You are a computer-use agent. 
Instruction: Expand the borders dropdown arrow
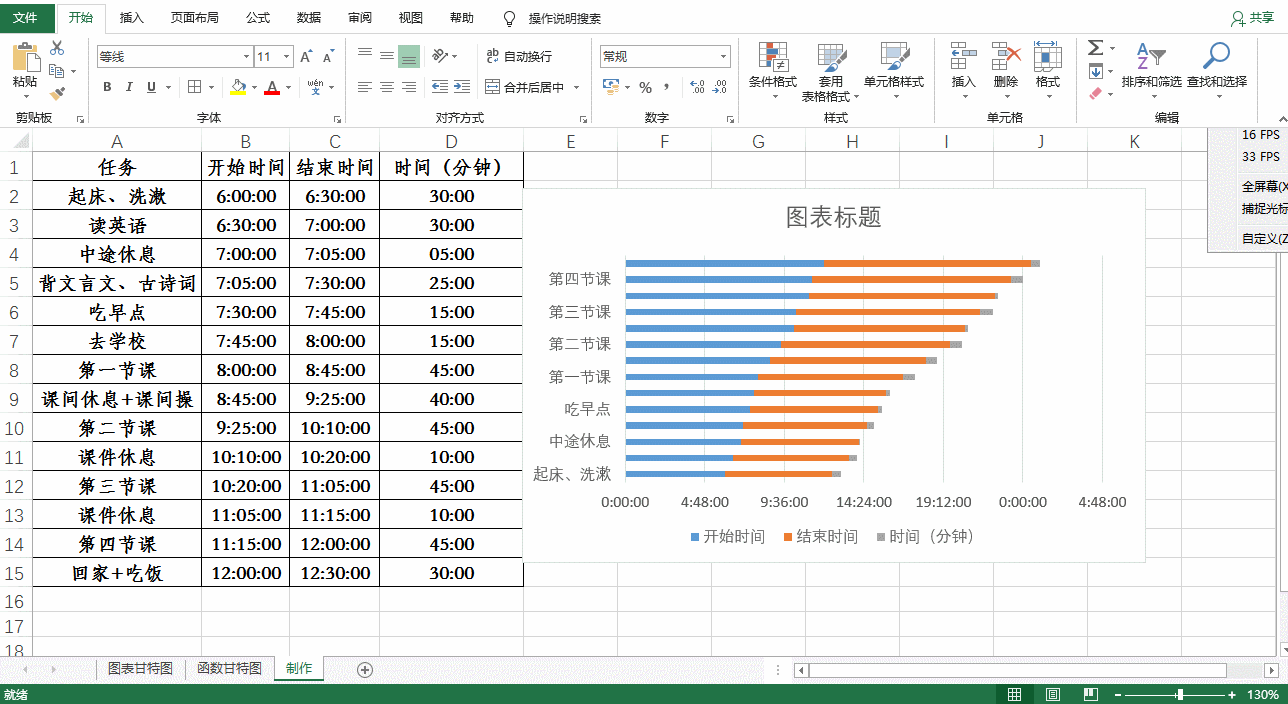pyautogui.click(x=210, y=87)
